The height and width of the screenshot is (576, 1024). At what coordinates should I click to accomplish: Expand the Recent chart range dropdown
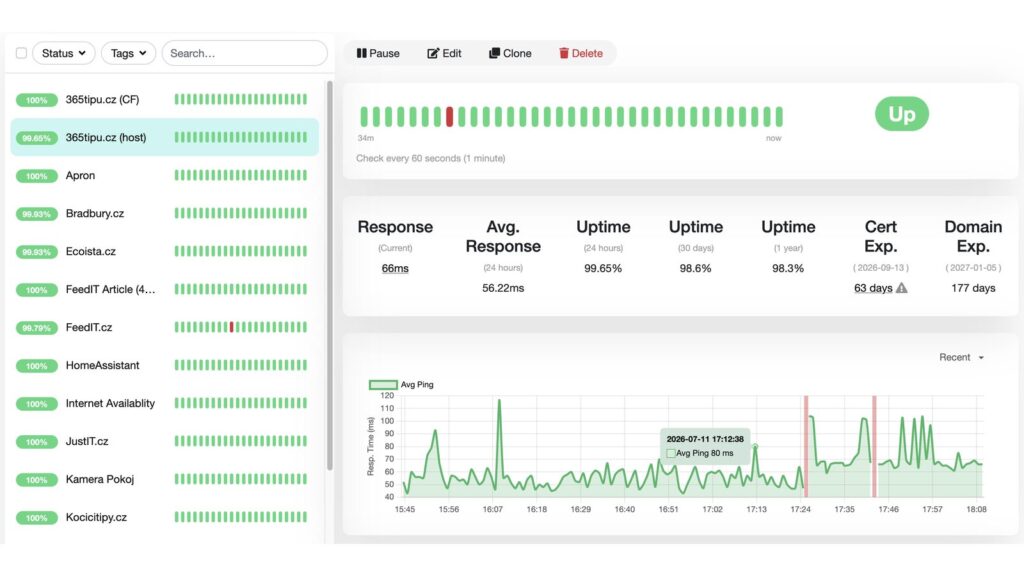961,357
